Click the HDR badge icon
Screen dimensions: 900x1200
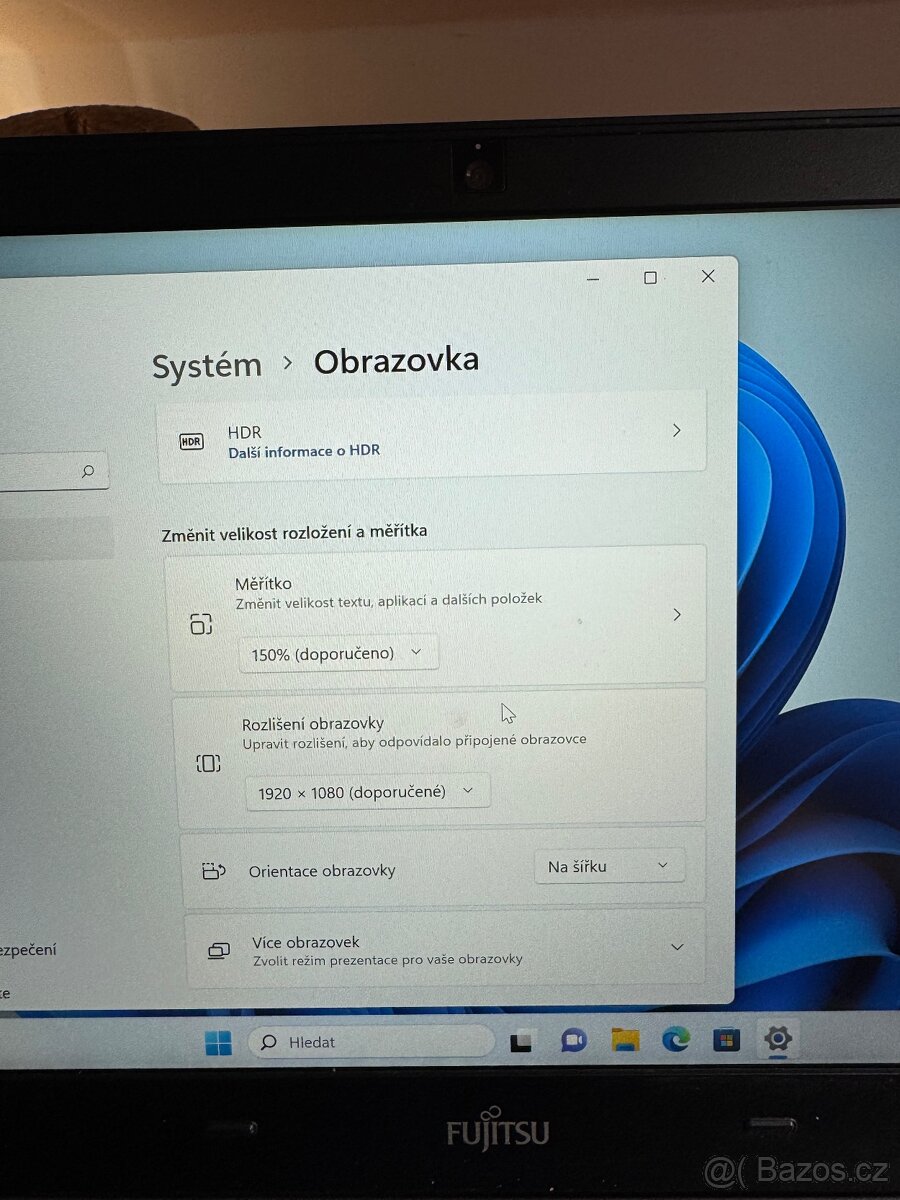pos(190,441)
